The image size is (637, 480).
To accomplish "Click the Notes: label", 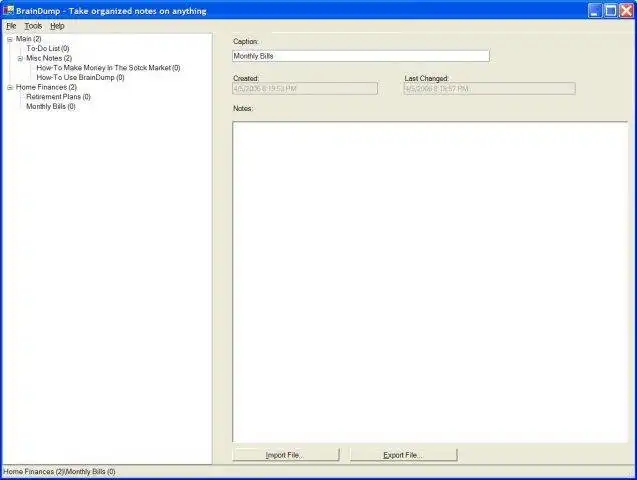I will (243, 108).
